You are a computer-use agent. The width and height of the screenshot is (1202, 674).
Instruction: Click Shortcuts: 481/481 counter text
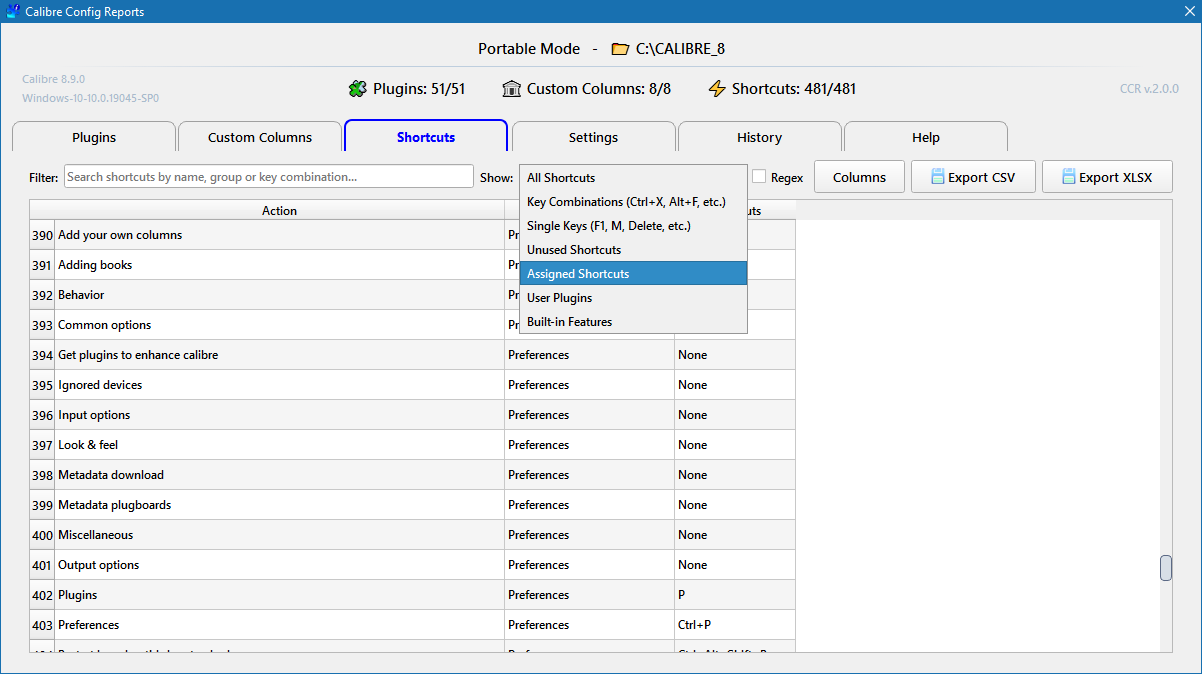tap(794, 89)
